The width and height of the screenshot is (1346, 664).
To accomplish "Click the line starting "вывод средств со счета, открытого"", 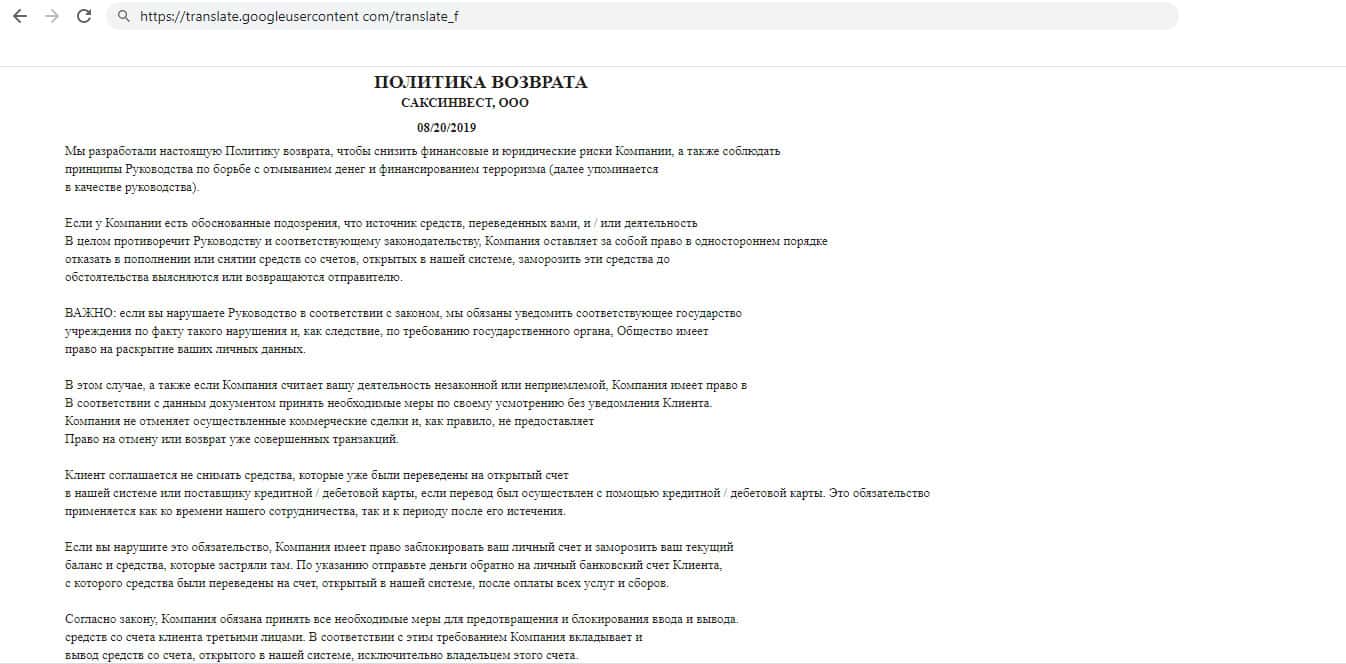I will coord(321,656).
